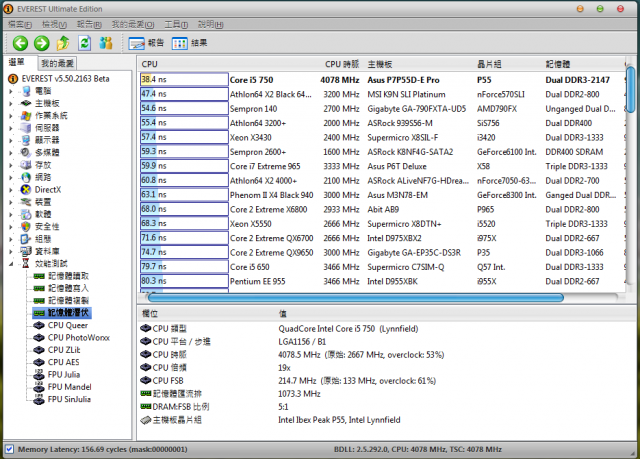Click the Refresh toolbar icon
640x459 pixels.
(x=84, y=43)
